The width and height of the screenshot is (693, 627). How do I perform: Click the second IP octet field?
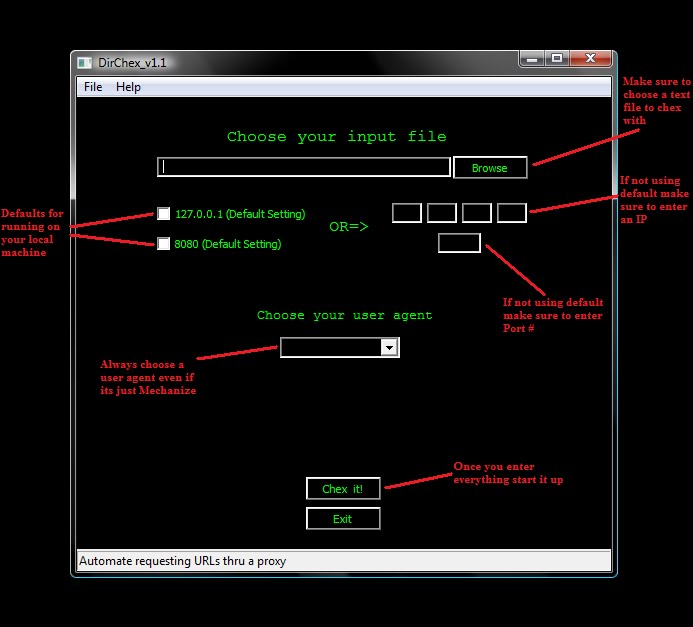point(442,213)
